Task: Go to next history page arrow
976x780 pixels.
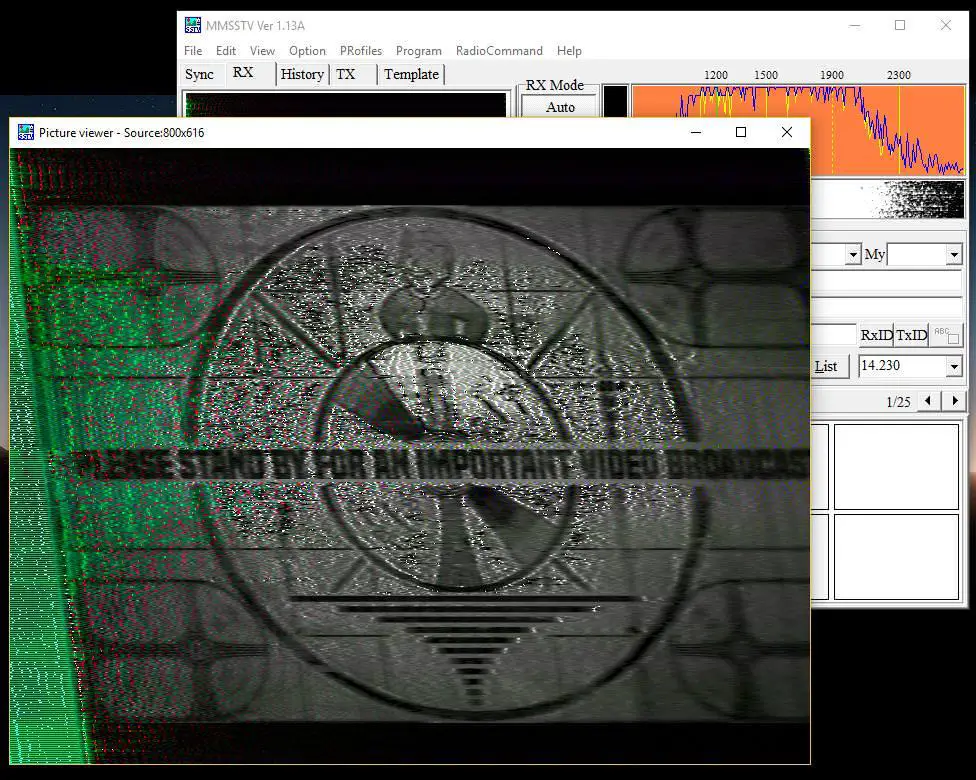Action: (x=954, y=401)
